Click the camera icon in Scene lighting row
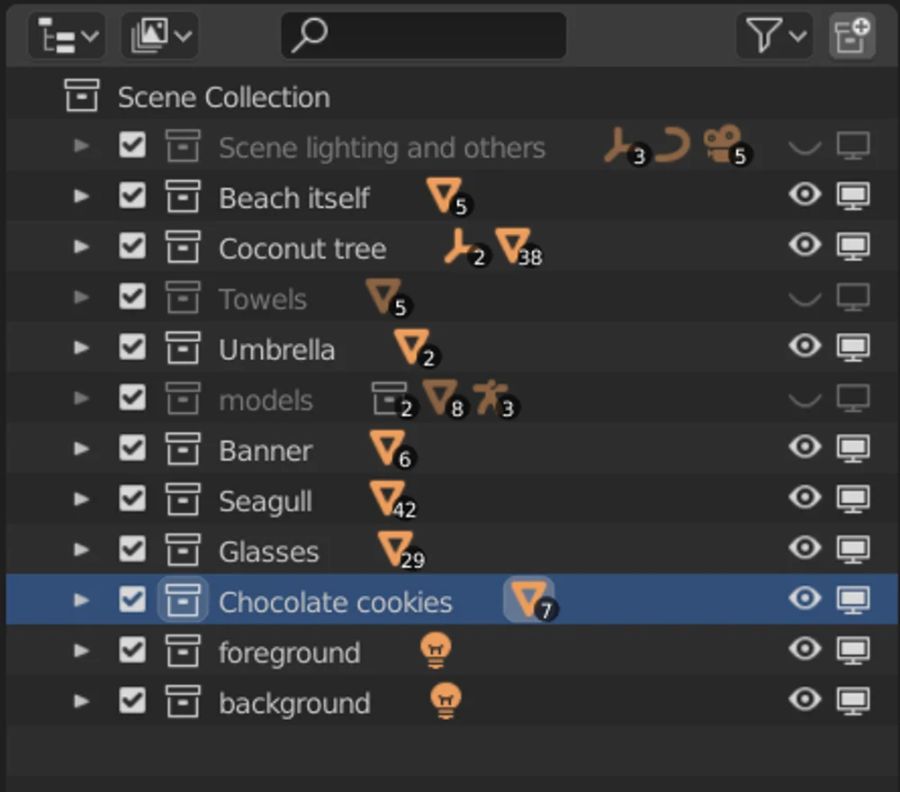Image resolution: width=900 pixels, height=792 pixels. (722, 145)
